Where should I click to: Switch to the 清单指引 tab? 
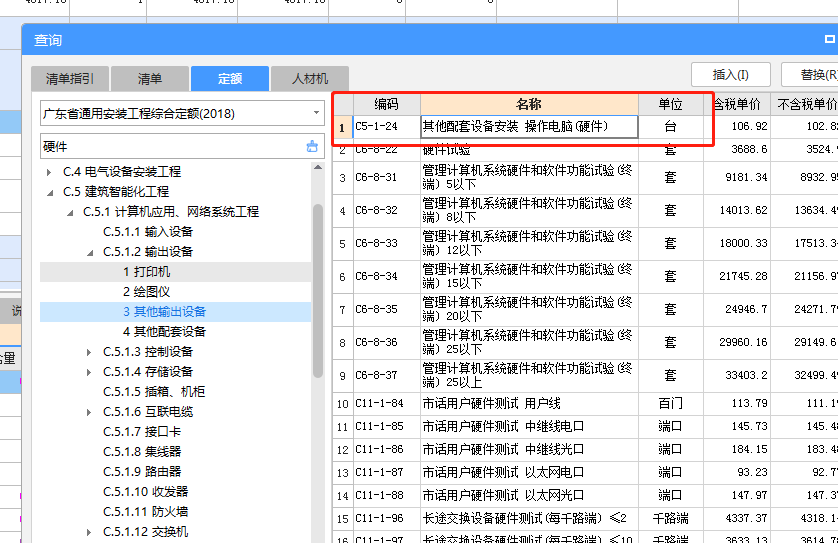click(70, 79)
